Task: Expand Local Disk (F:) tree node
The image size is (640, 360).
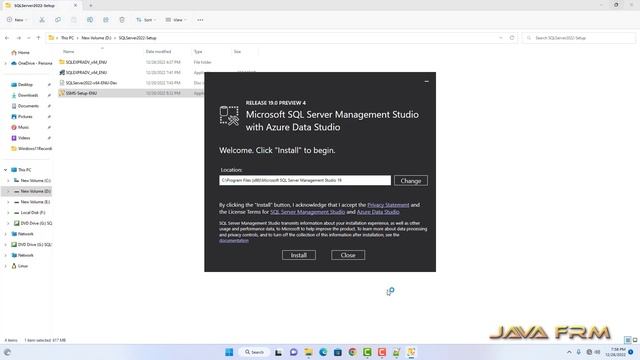Action: [x=8, y=213]
